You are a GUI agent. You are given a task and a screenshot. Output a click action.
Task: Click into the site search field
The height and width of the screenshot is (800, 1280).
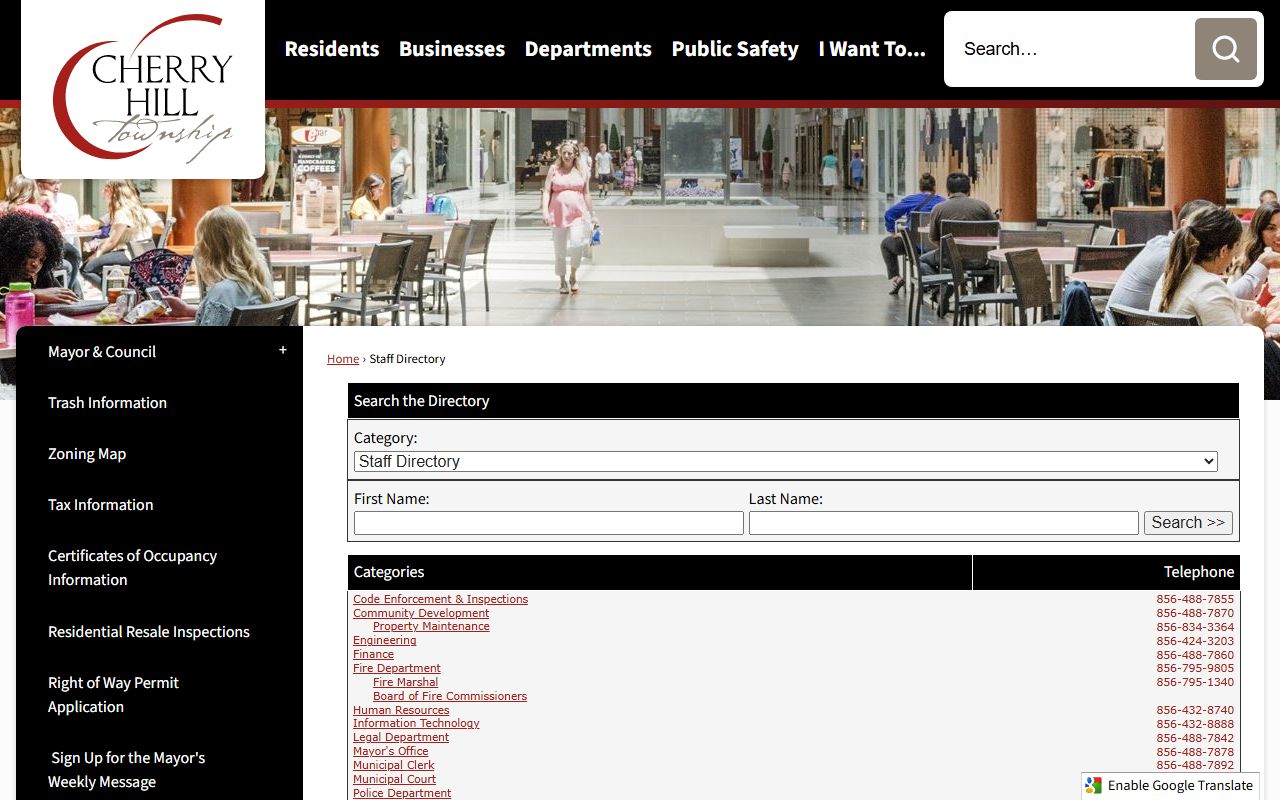pos(1070,49)
